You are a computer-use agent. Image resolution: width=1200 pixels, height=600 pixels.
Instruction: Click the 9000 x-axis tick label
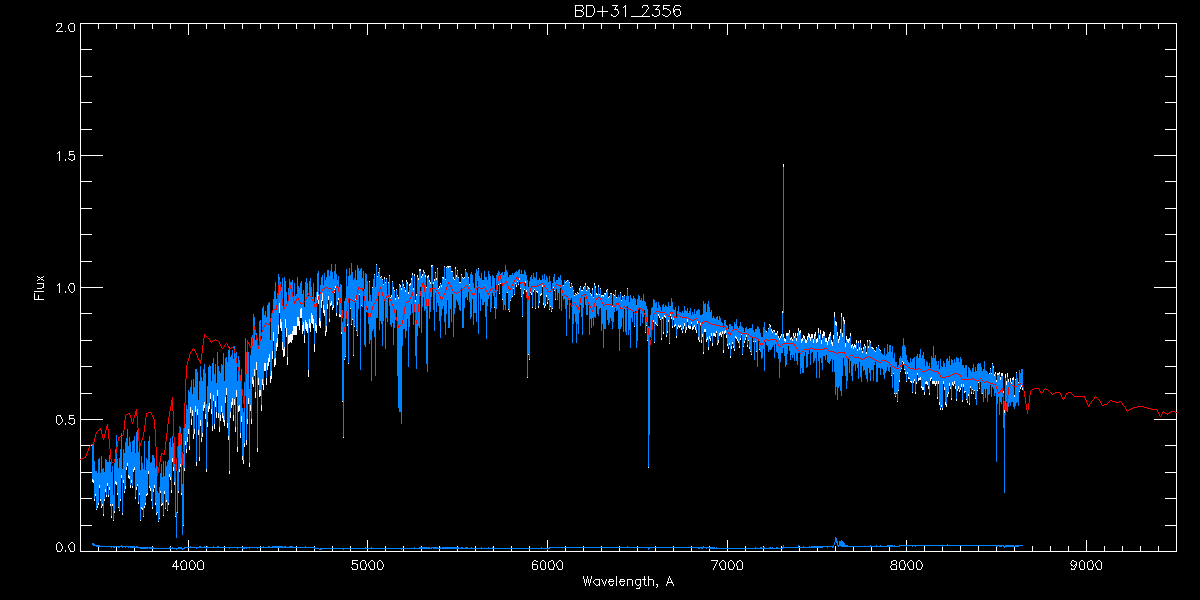1086,564
